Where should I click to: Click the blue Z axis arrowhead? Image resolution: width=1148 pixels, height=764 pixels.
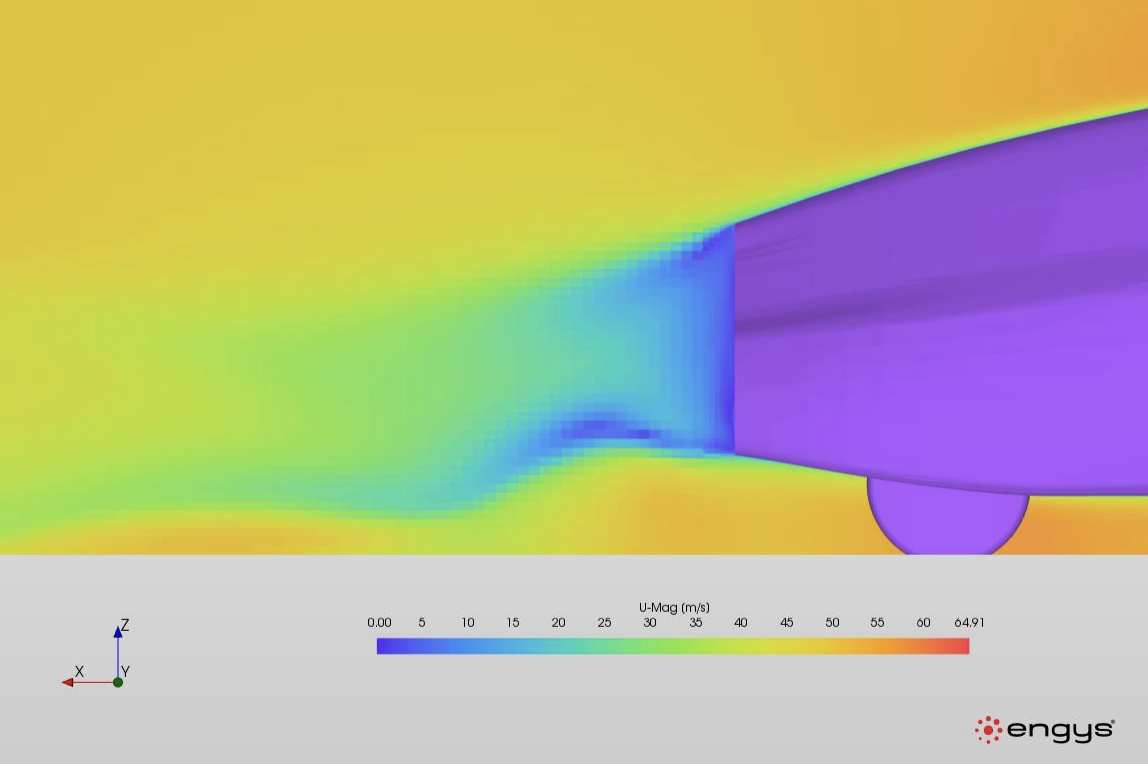point(118,632)
